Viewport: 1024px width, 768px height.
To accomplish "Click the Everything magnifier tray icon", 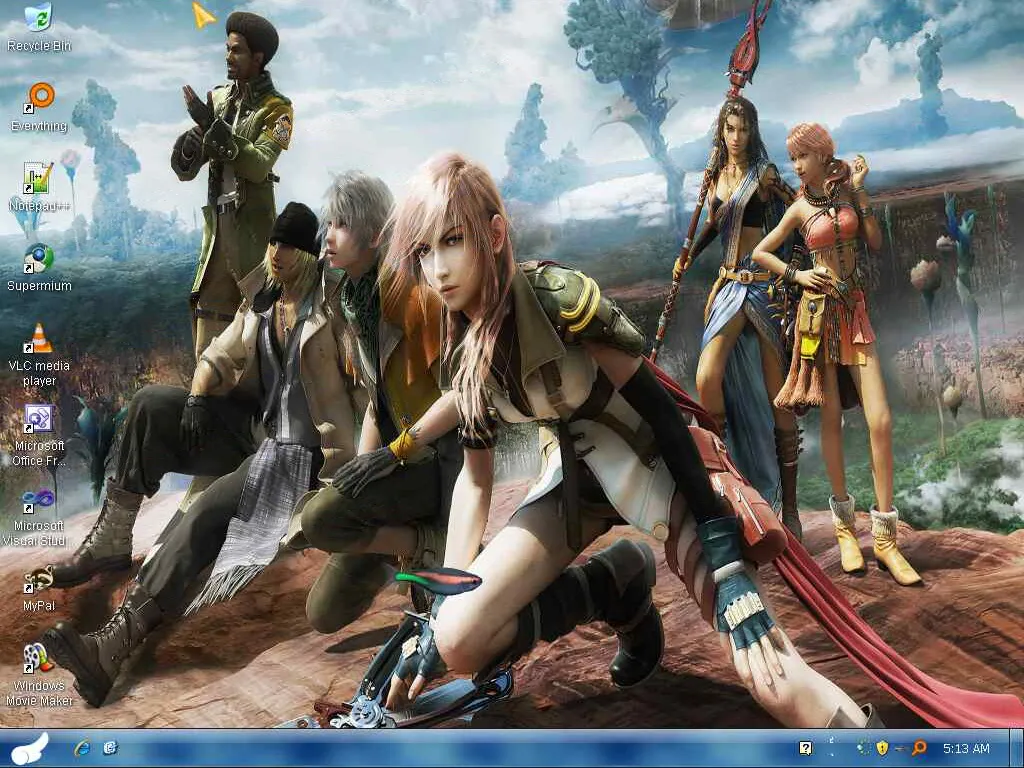I will (919, 748).
